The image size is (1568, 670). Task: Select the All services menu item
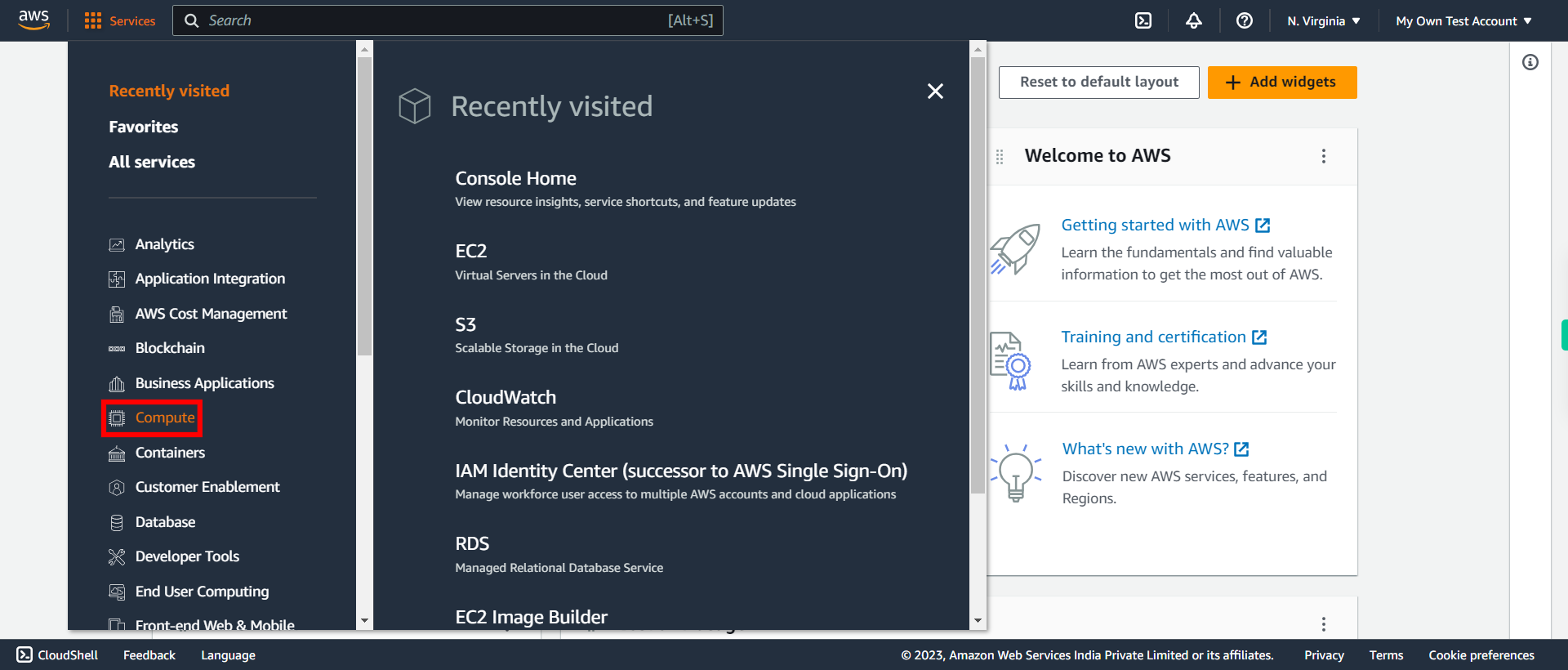point(152,162)
